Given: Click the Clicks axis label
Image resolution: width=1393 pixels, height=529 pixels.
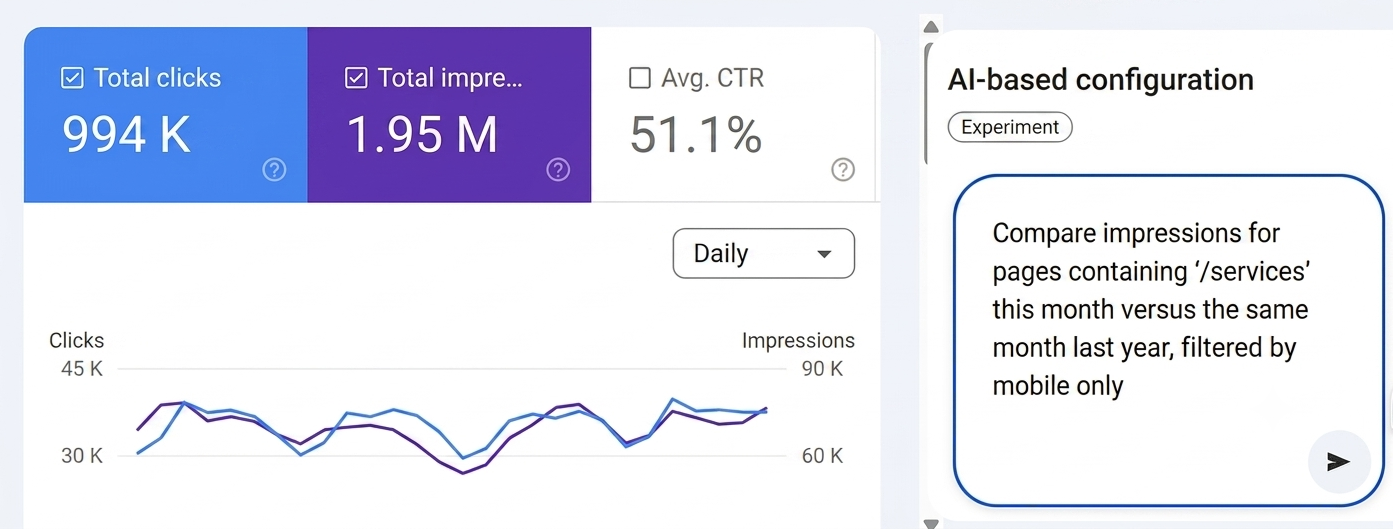Looking at the screenshot, I should (77, 340).
